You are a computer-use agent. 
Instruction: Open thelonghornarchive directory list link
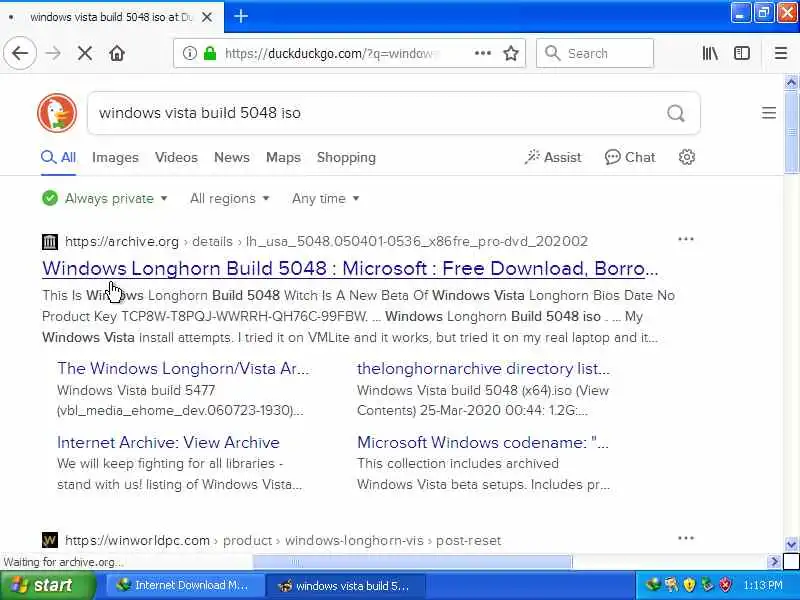point(483,368)
